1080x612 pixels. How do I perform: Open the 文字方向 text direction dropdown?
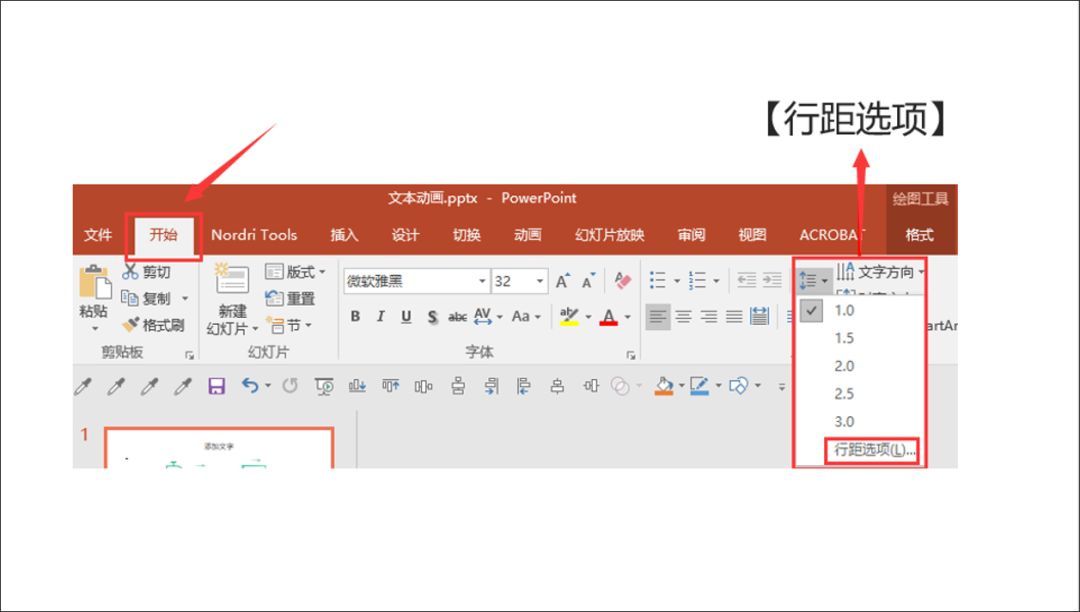tap(880, 272)
